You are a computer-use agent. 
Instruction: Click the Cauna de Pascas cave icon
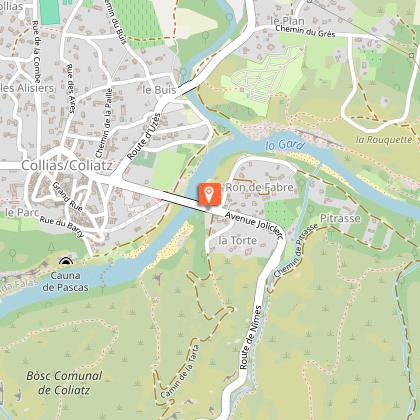[66, 262]
